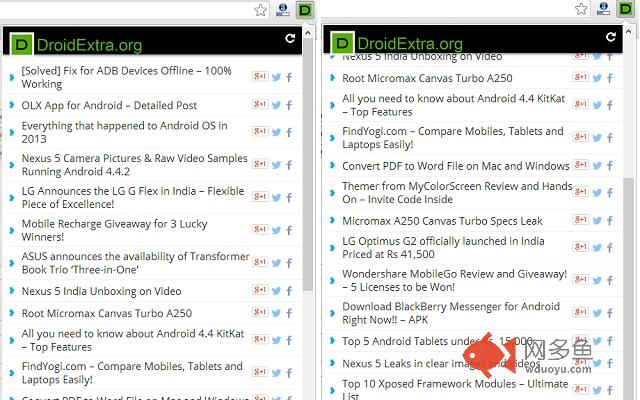Open the Download BlackBerry Messenger for Android link
The width and height of the screenshot is (640, 400).
450,313
